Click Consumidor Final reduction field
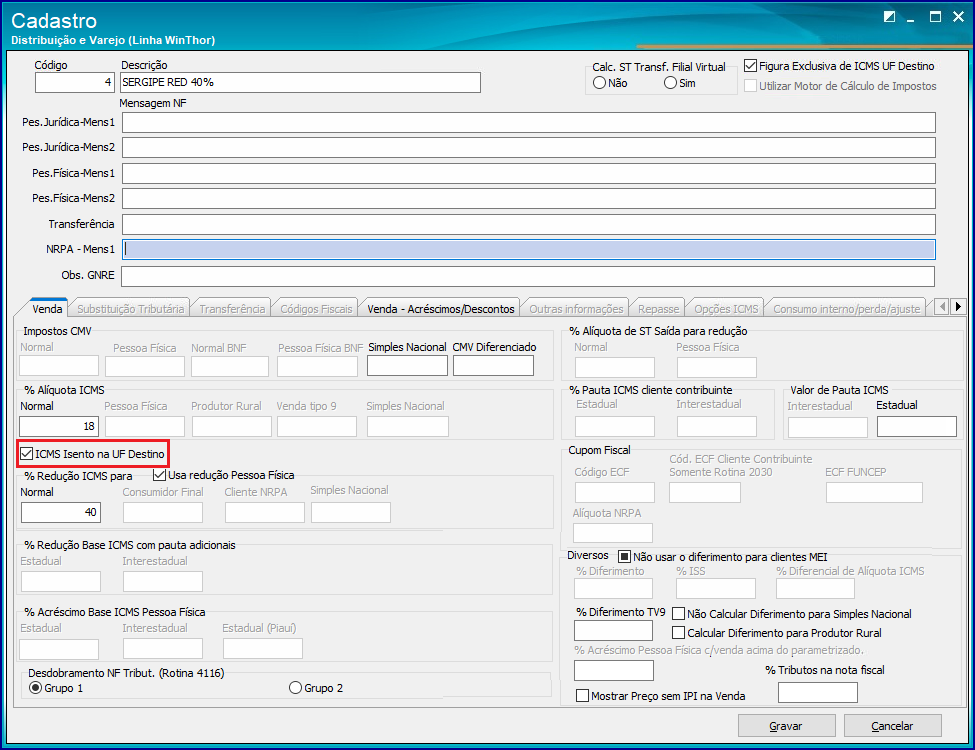Viewport: 975px width, 750px height. (x=163, y=512)
